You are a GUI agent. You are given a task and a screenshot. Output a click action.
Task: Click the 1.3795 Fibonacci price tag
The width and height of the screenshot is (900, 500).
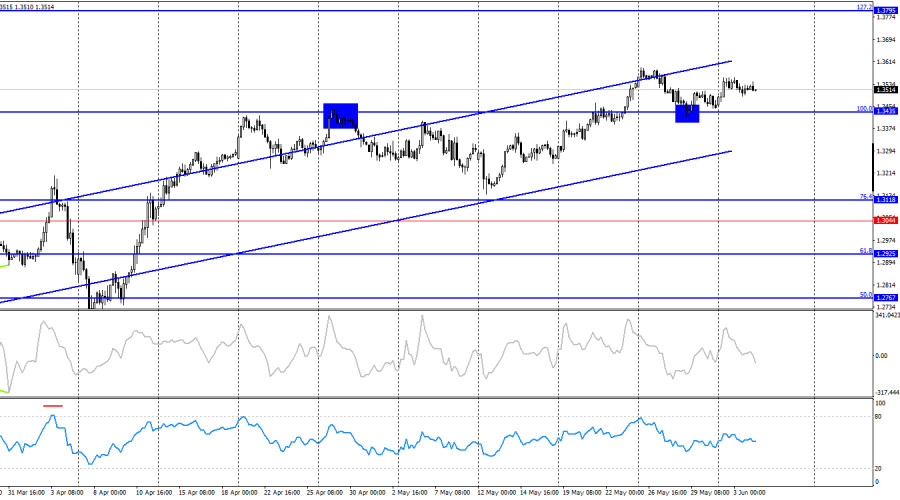coord(886,11)
